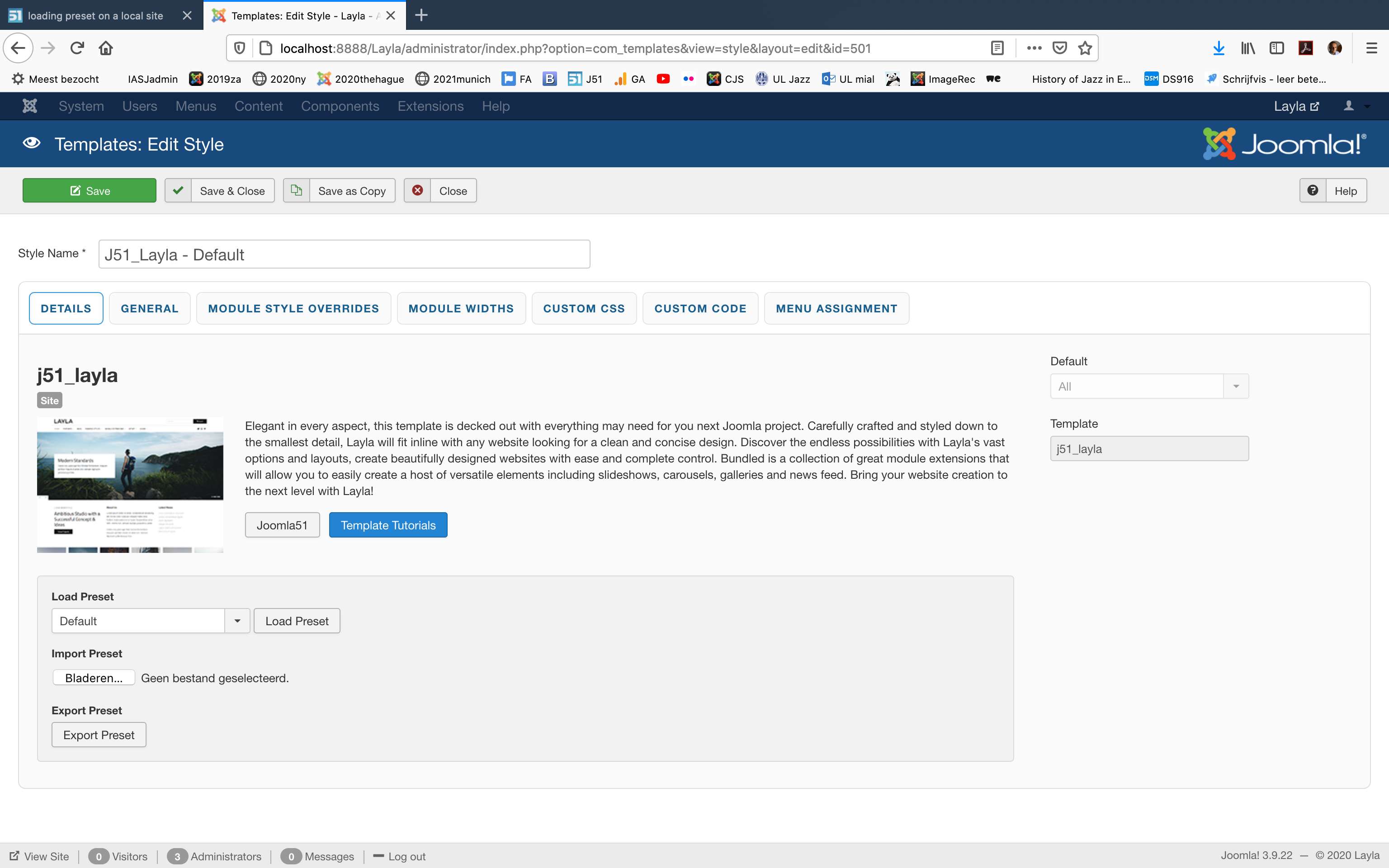Open the Save to Pocket icon
Image resolution: width=1389 pixels, height=868 pixels.
point(1059,48)
